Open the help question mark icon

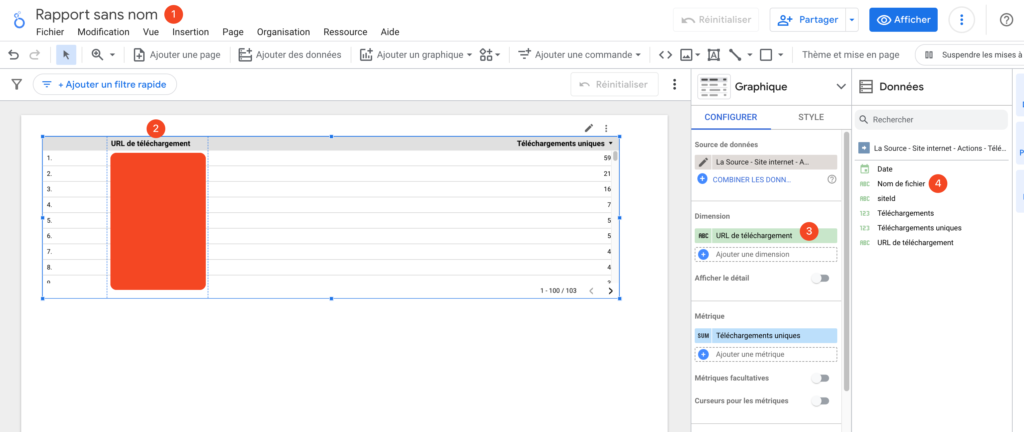(x=1006, y=20)
